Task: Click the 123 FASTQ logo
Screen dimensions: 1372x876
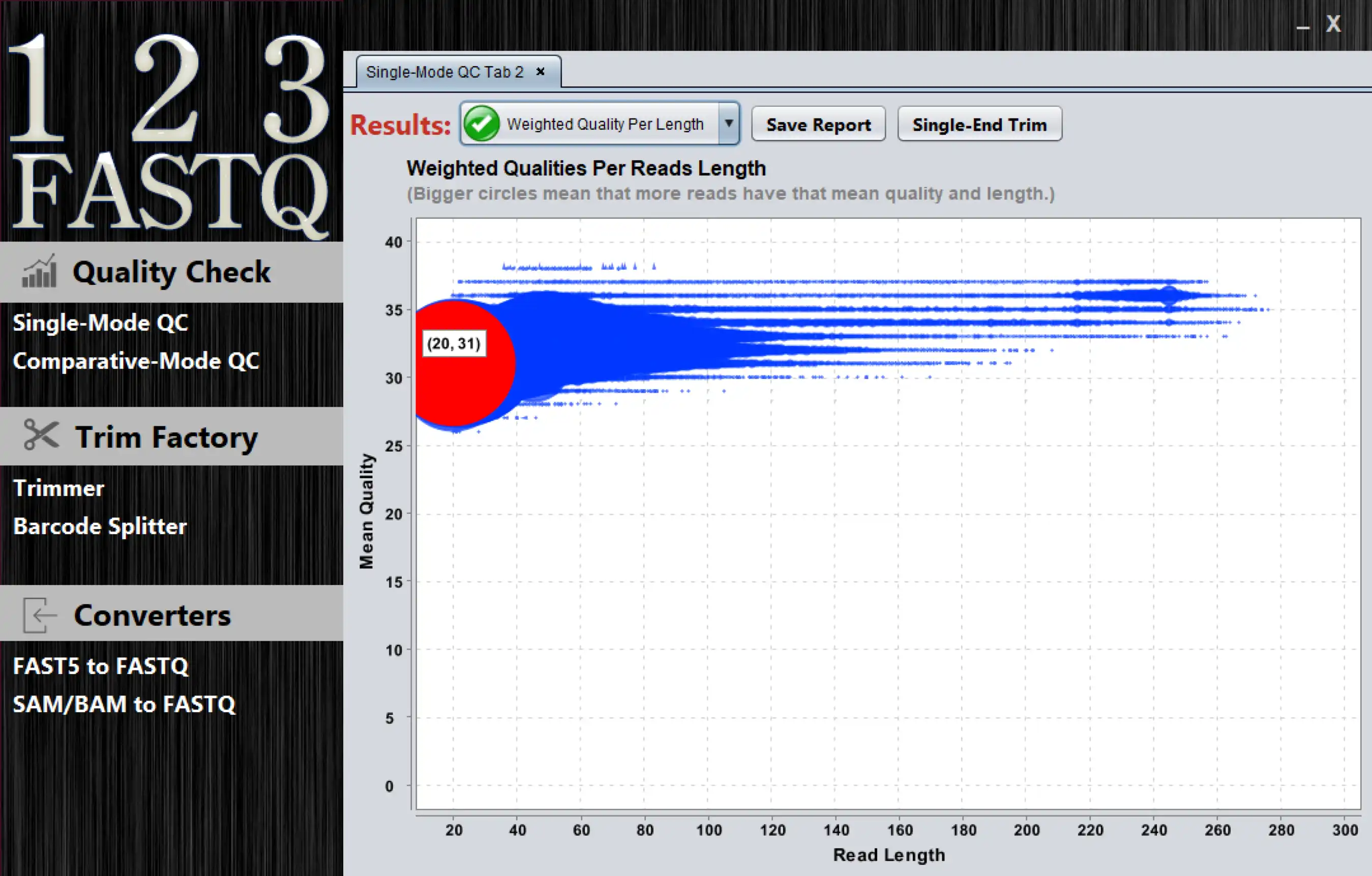Action: (x=170, y=137)
